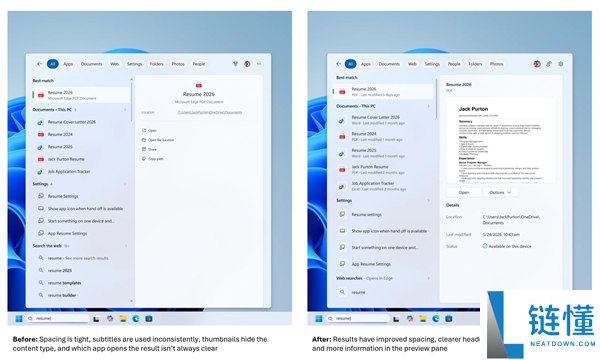Click Open file location in the Before preview

click(161, 140)
